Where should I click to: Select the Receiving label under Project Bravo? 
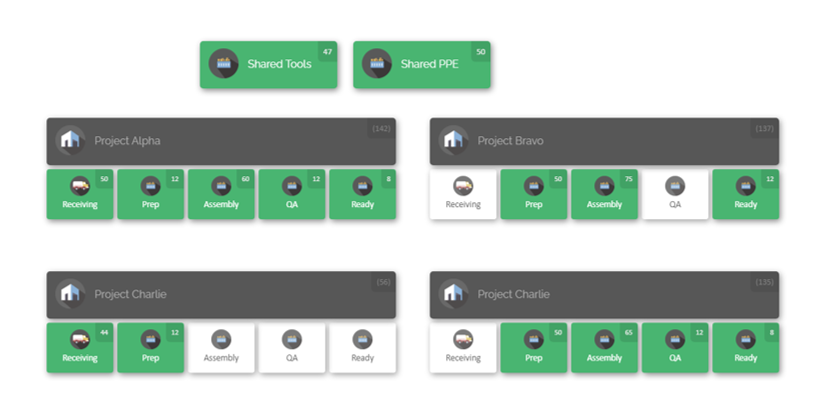tap(463, 204)
